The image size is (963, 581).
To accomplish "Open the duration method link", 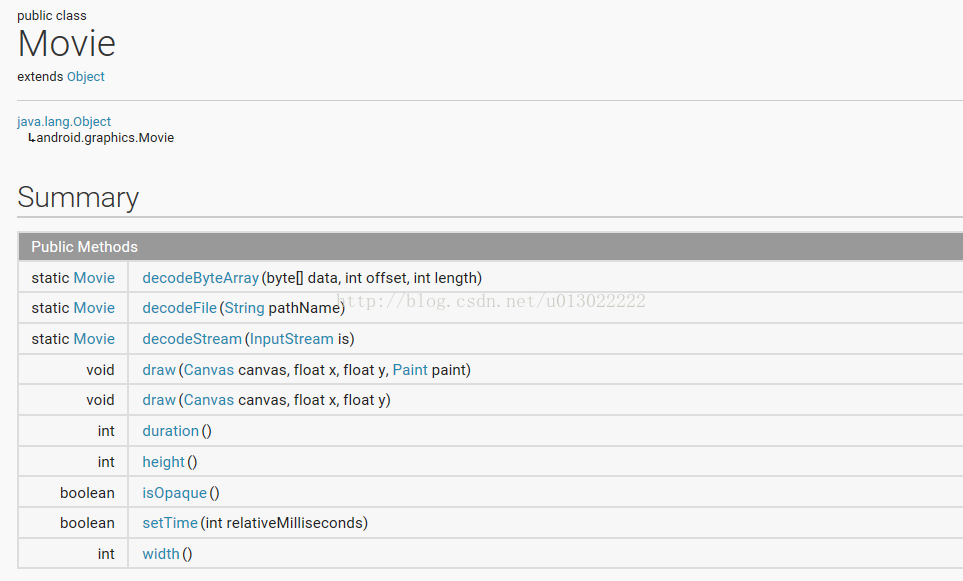I will point(170,431).
